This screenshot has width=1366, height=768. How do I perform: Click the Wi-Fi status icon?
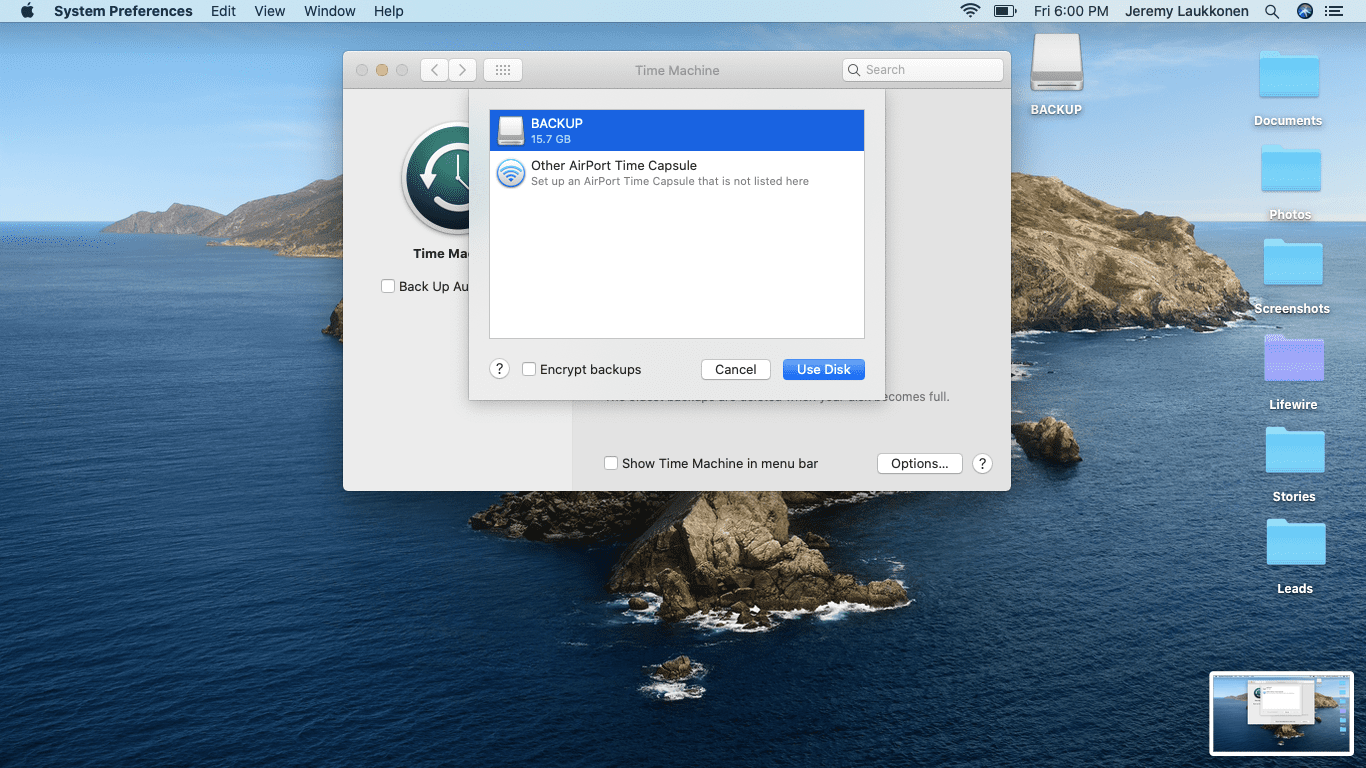coord(970,11)
